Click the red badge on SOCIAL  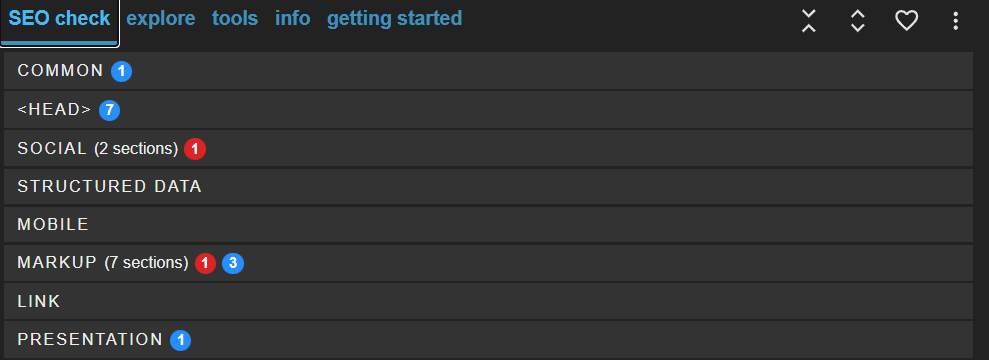(195, 149)
